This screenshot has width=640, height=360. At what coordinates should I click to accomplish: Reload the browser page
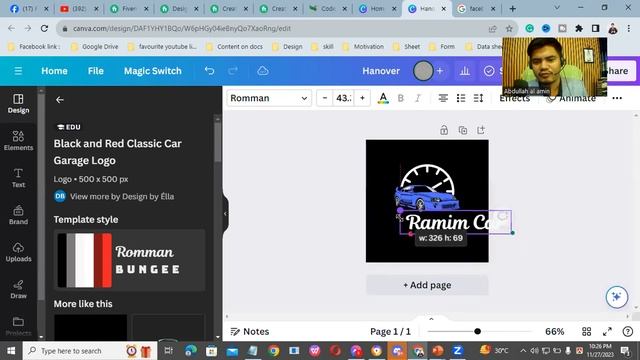coord(44,28)
